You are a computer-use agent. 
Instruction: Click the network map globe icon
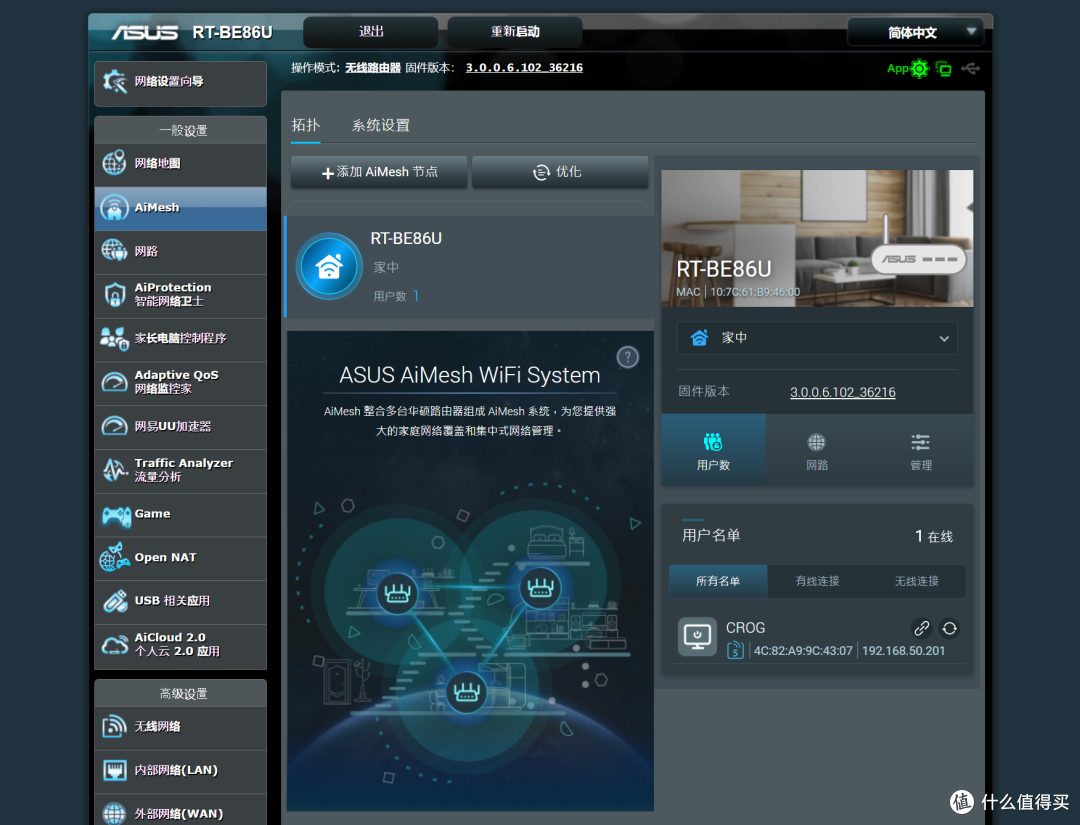(x=114, y=163)
